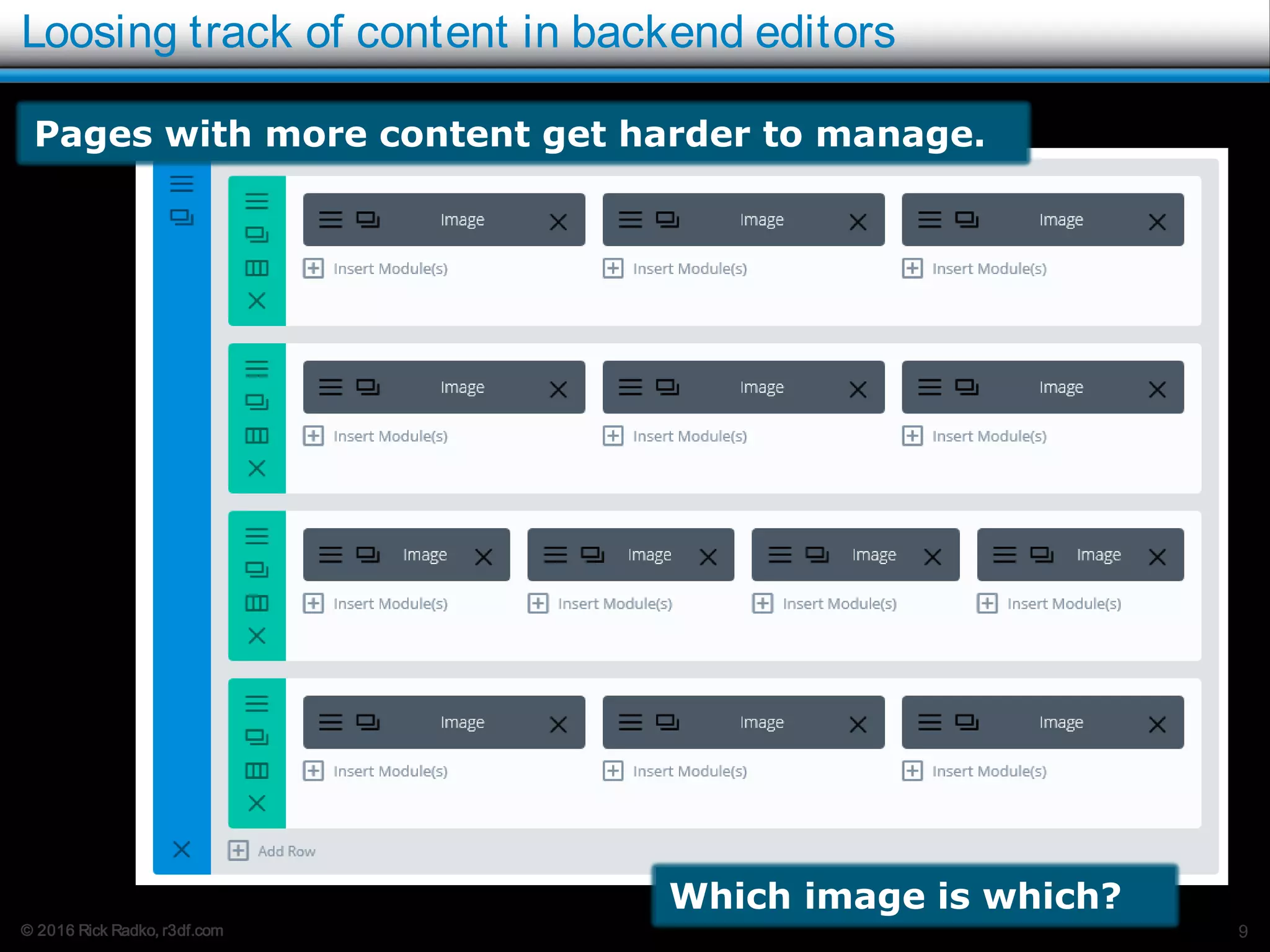Insert module in second row's first column

[x=376, y=436]
